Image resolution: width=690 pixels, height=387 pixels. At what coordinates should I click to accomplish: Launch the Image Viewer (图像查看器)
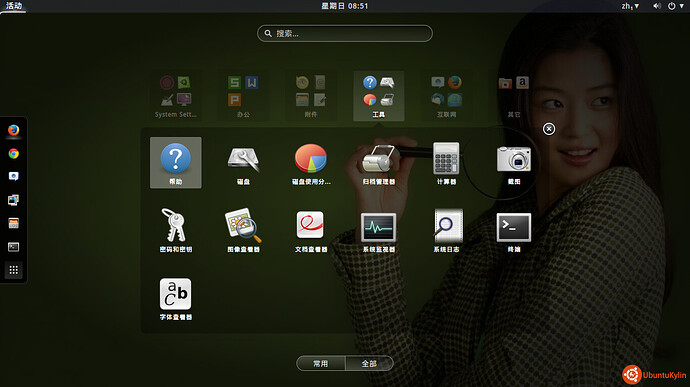[243, 230]
